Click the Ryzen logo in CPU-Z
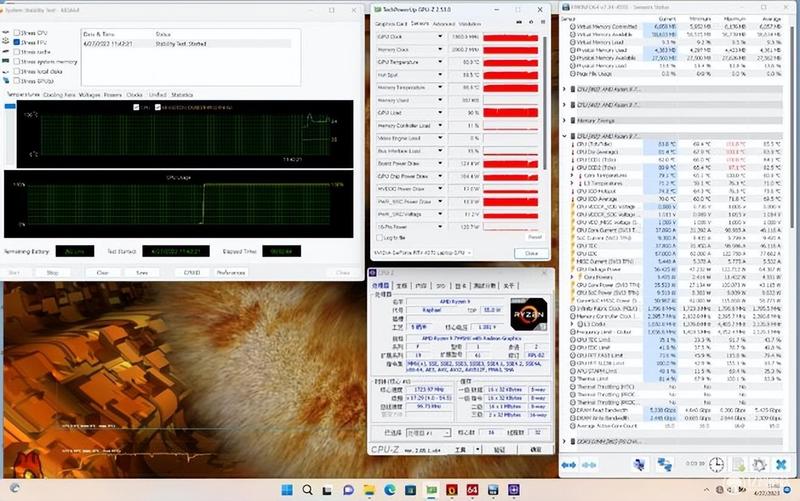Screen dimensions: 800x501 (529, 314)
